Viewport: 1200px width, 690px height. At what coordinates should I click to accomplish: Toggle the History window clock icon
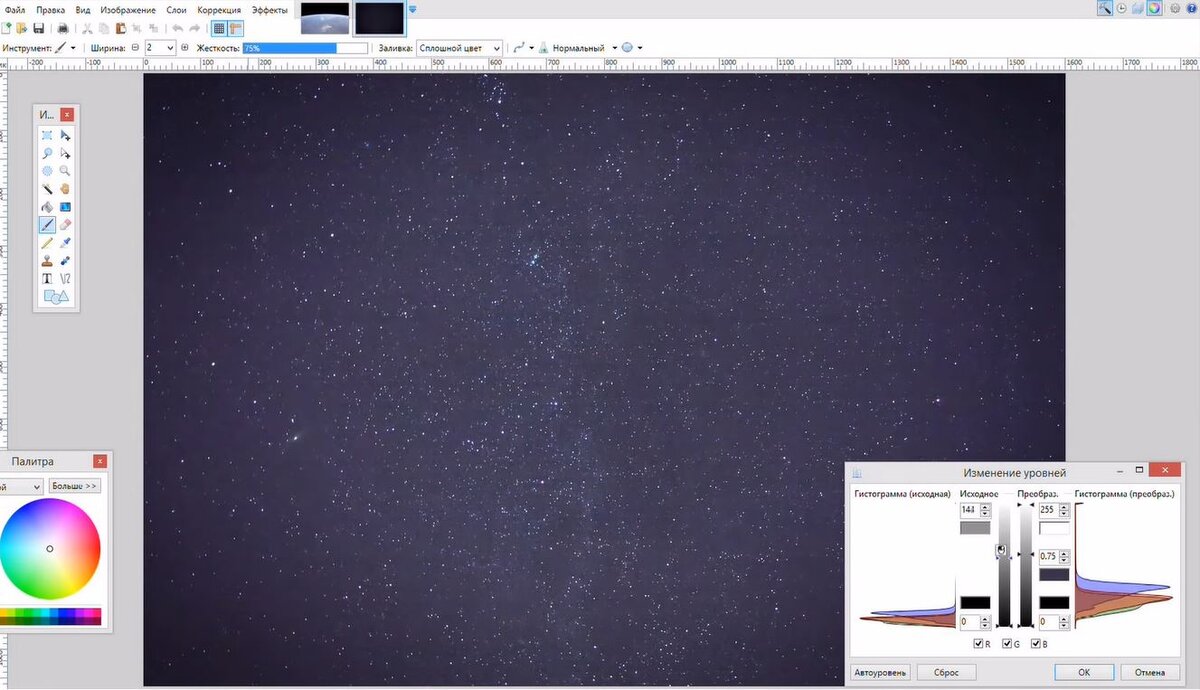[1121, 8]
